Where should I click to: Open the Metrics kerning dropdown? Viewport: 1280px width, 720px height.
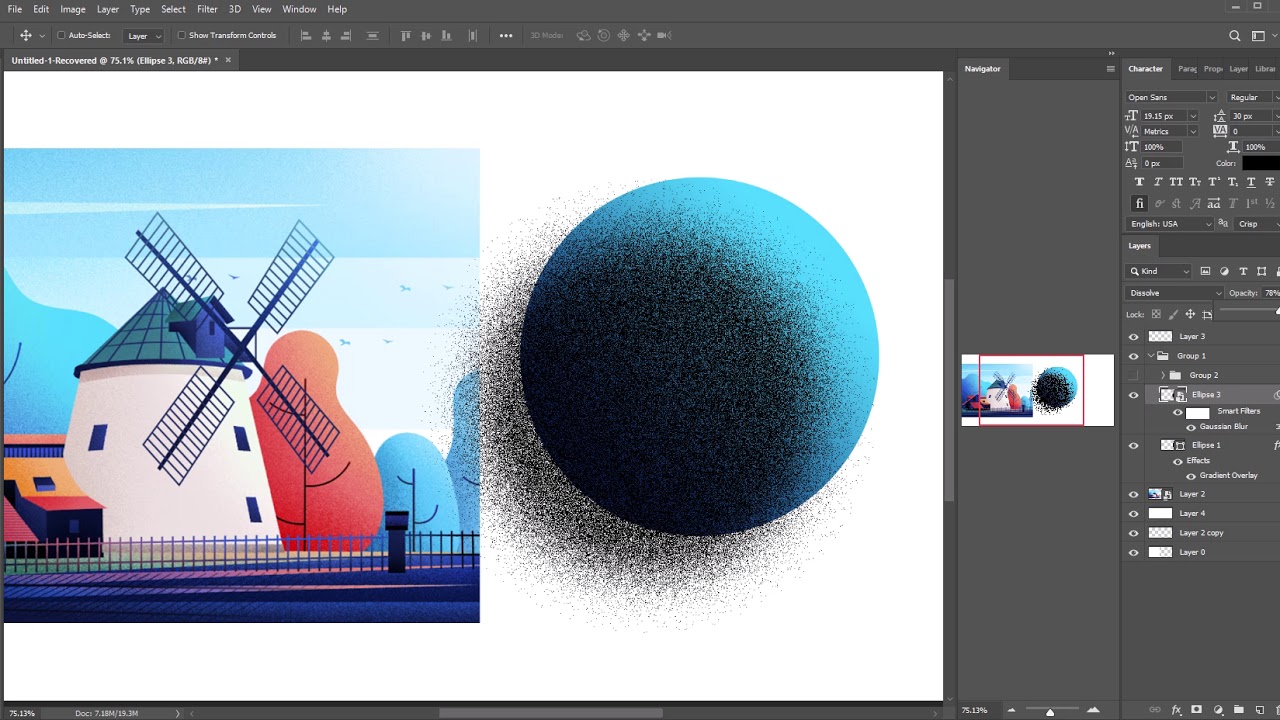[x=1170, y=131]
